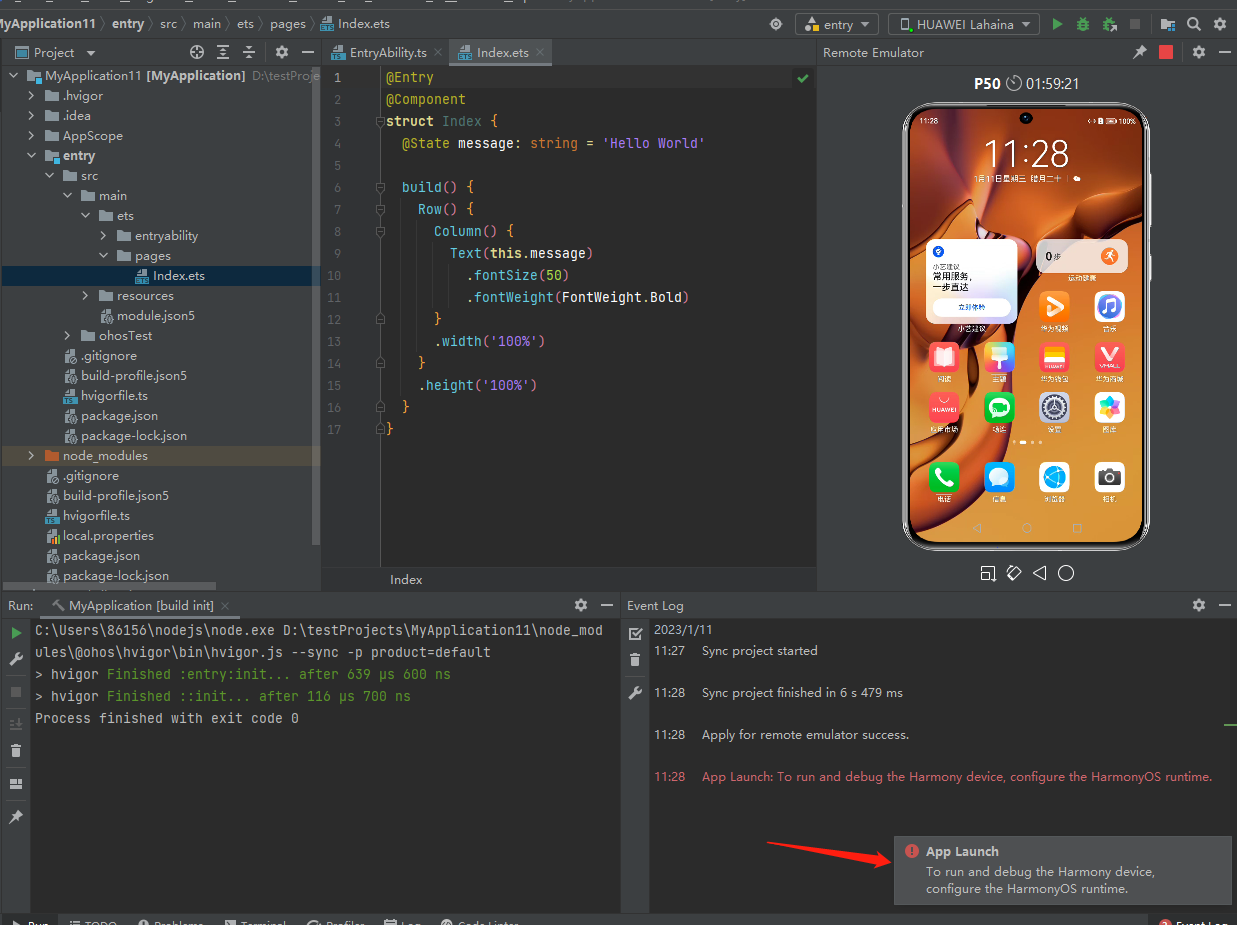Hide the Project tool window
1237x925 pixels.
[x=308, y=52]
